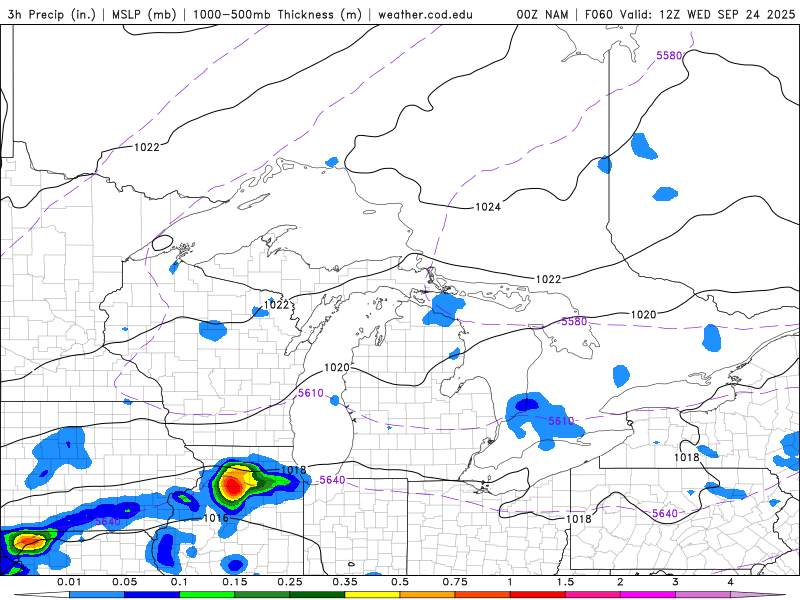Click the 1016 isobar label

(x=215, y=518)
